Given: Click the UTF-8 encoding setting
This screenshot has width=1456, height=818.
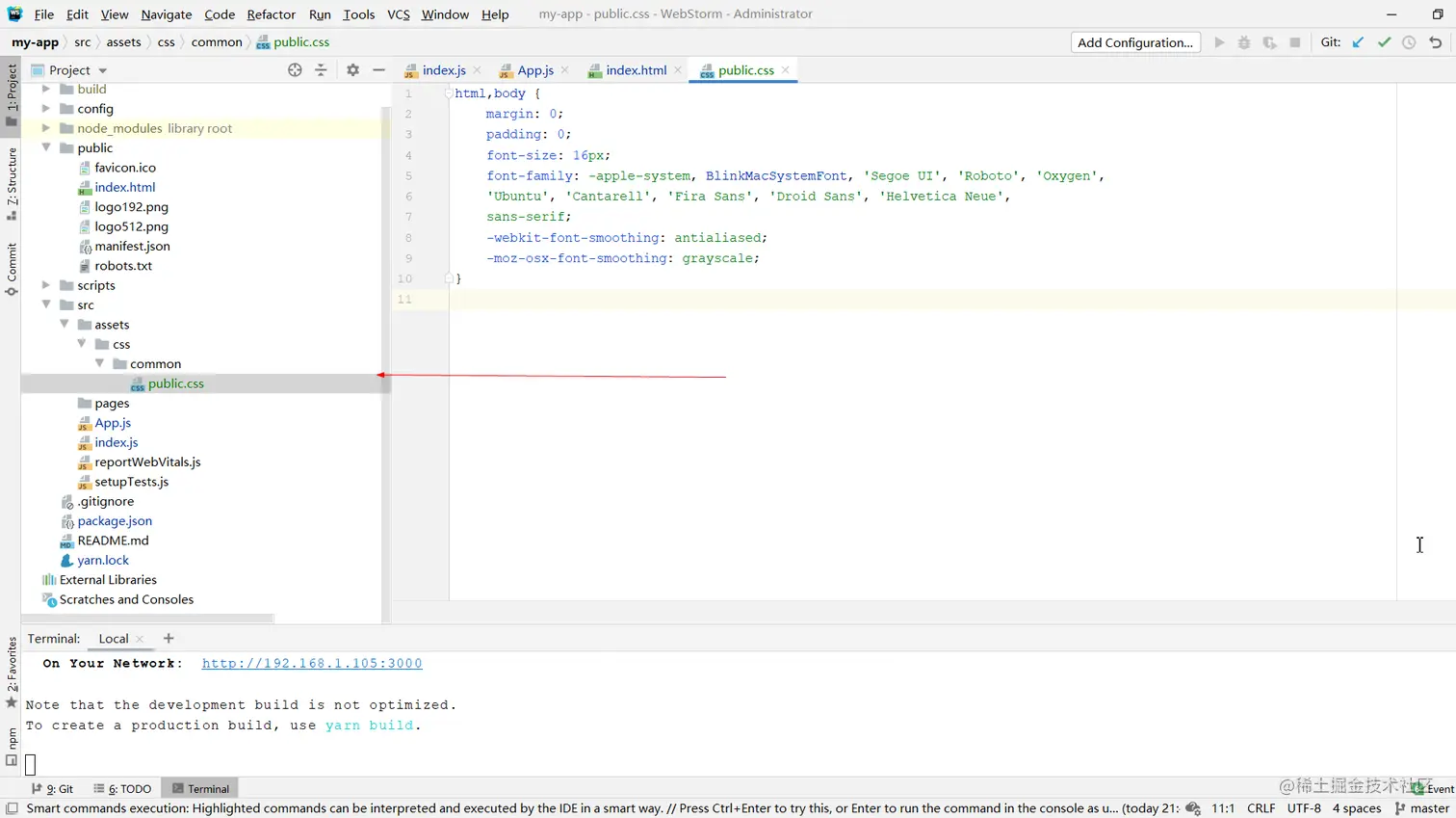Looking at the screenshot, I should pyautogui.click(x=1304, y=808).
